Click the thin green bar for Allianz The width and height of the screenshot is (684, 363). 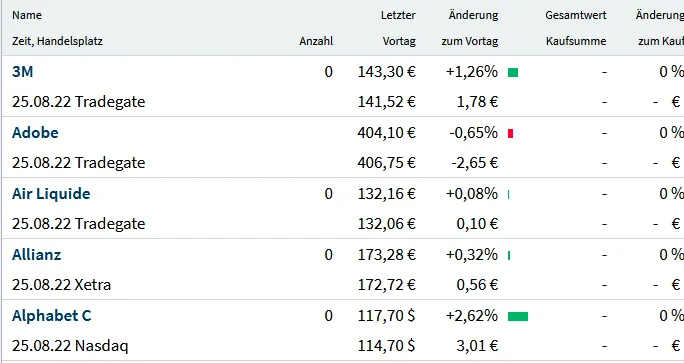point(509,255)
